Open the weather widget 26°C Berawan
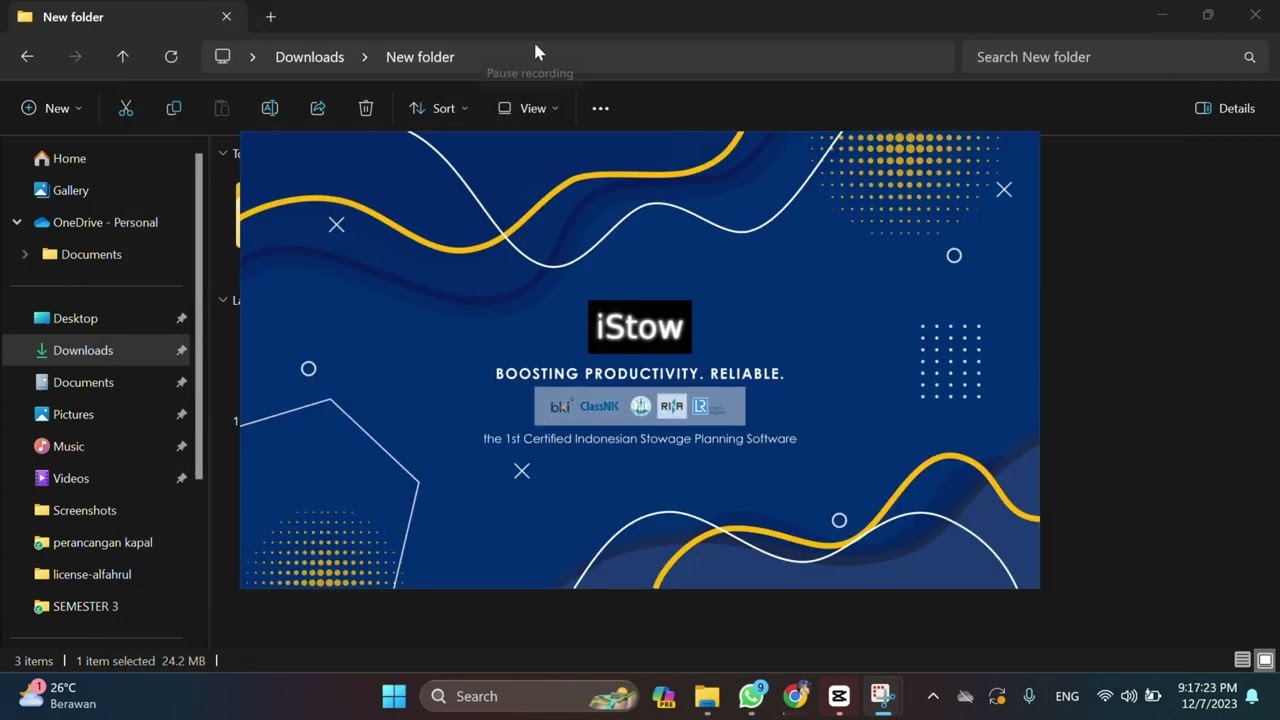Screen dimensions: 1280x720 (58, 696)
